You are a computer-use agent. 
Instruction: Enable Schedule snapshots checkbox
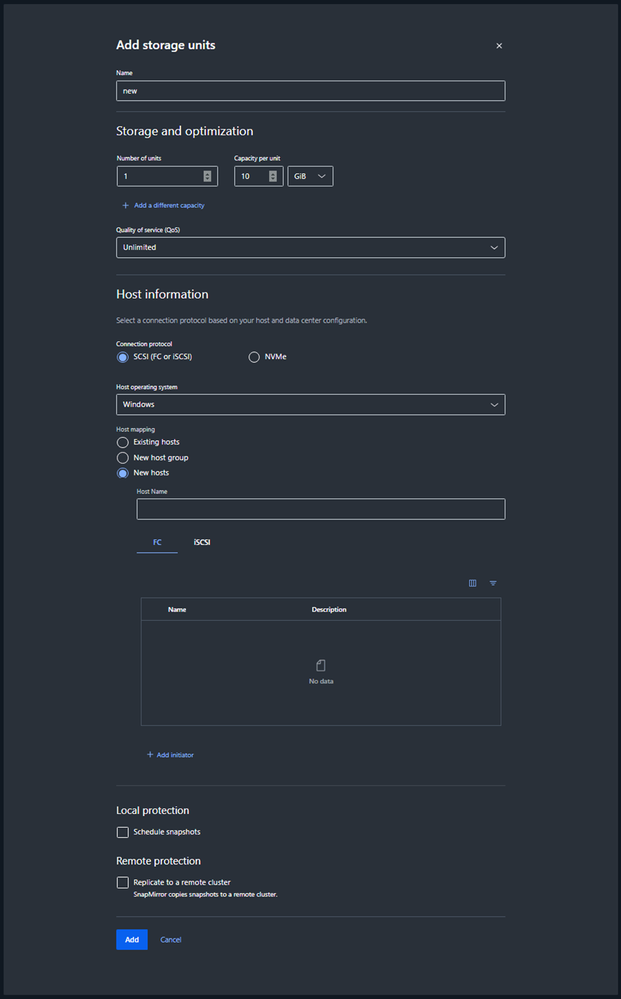pyautogui.click(x=123, y=832)
